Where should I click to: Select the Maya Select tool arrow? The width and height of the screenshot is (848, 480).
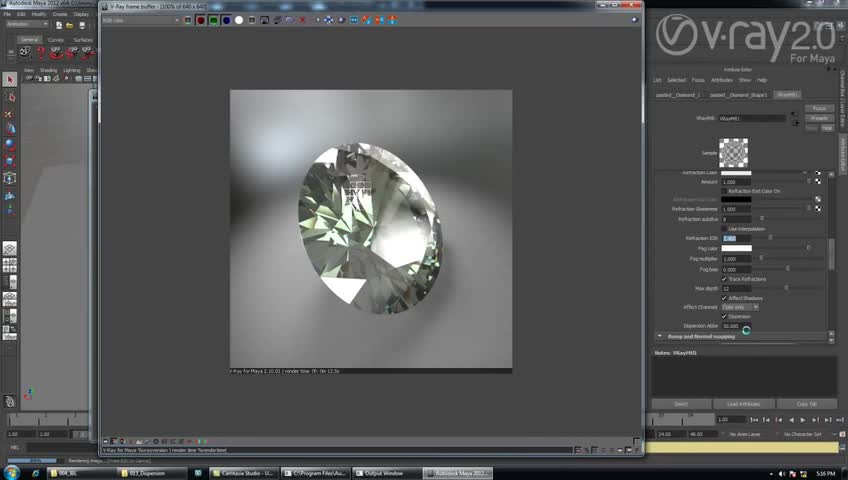click(10, 79)
